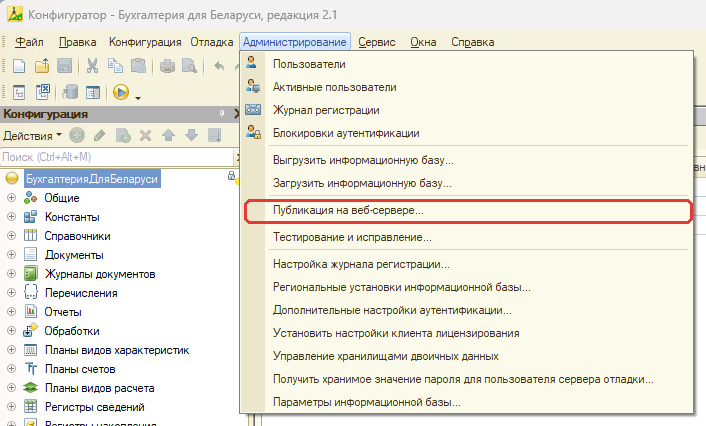Expand the Общие tree node
This screenshot has width=706, height=426.
pyautogui.click(x=12, y=198)
